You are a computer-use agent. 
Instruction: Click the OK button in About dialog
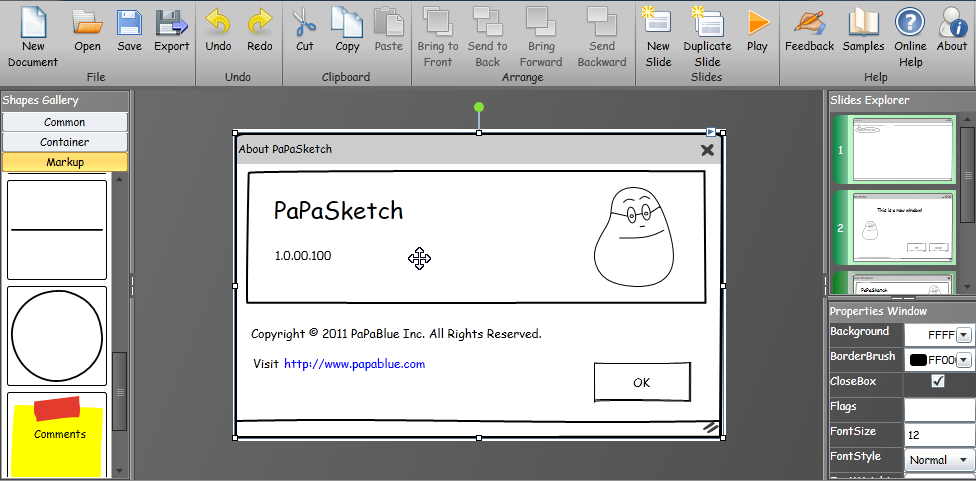coord(641,382)
